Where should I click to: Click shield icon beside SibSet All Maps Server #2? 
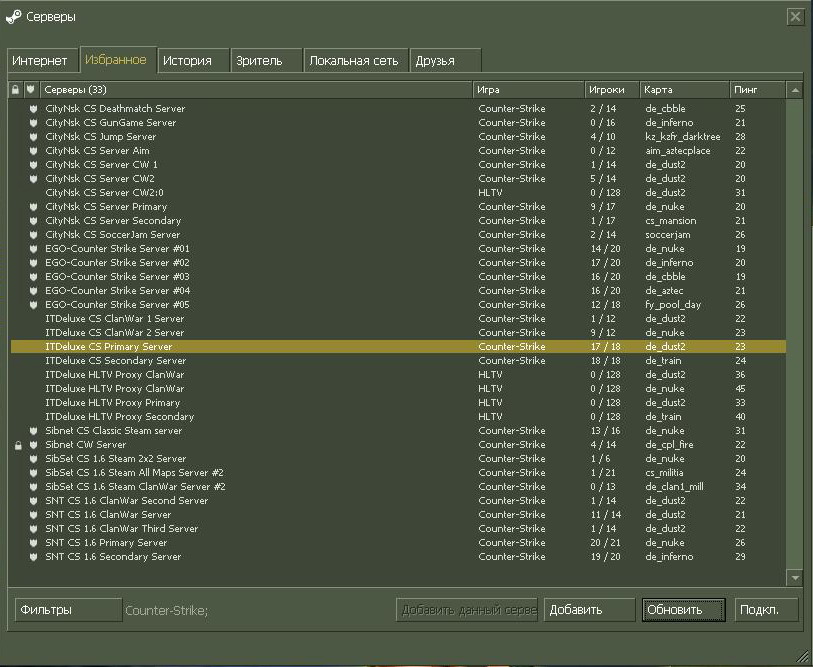click(34, 473)
